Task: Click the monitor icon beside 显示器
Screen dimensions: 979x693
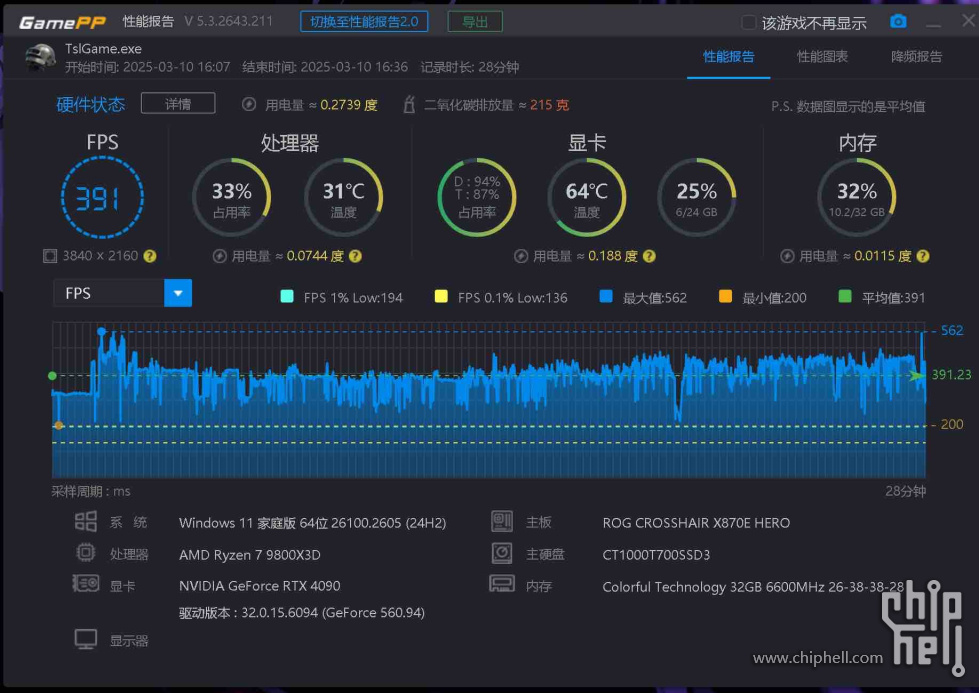Action: 86,639
